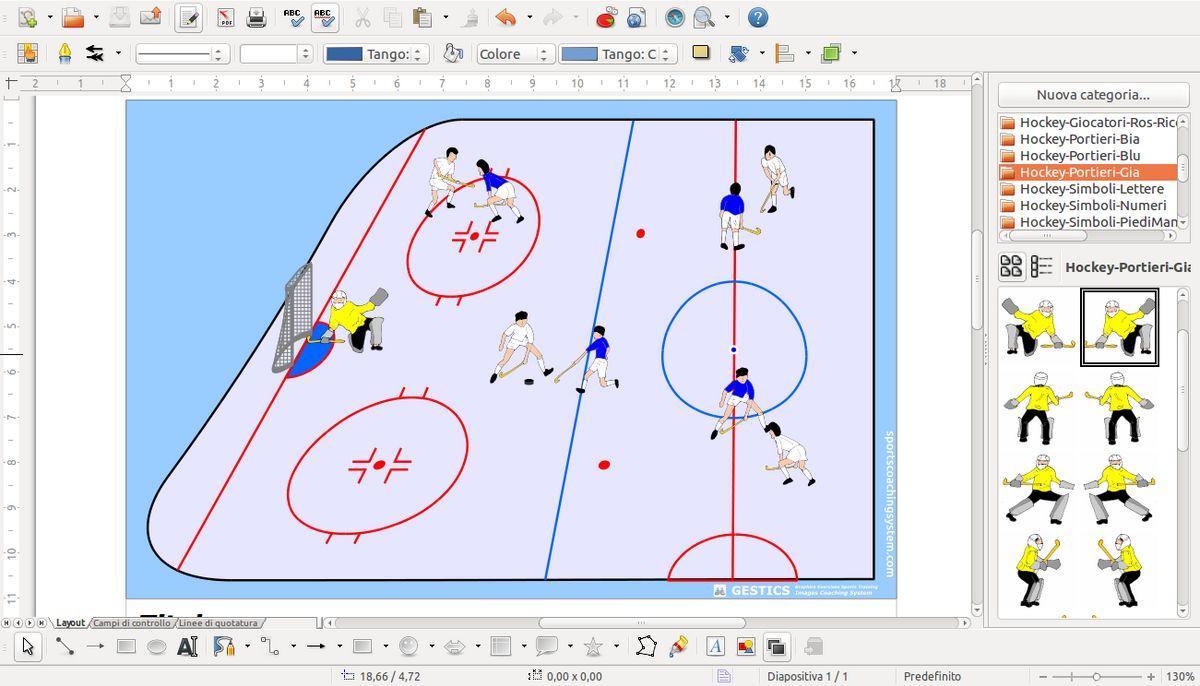This screenshot has width=1200, height=686.
Task: Toggle the shadow button
Action: click(701, 53)
